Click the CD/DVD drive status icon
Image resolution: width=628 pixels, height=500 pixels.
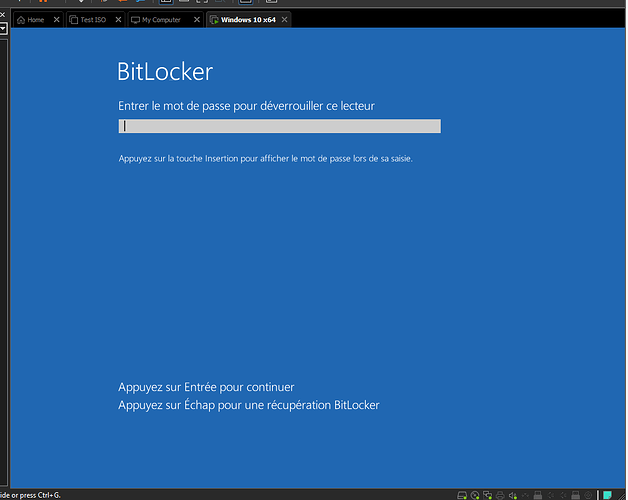[474, 494]
